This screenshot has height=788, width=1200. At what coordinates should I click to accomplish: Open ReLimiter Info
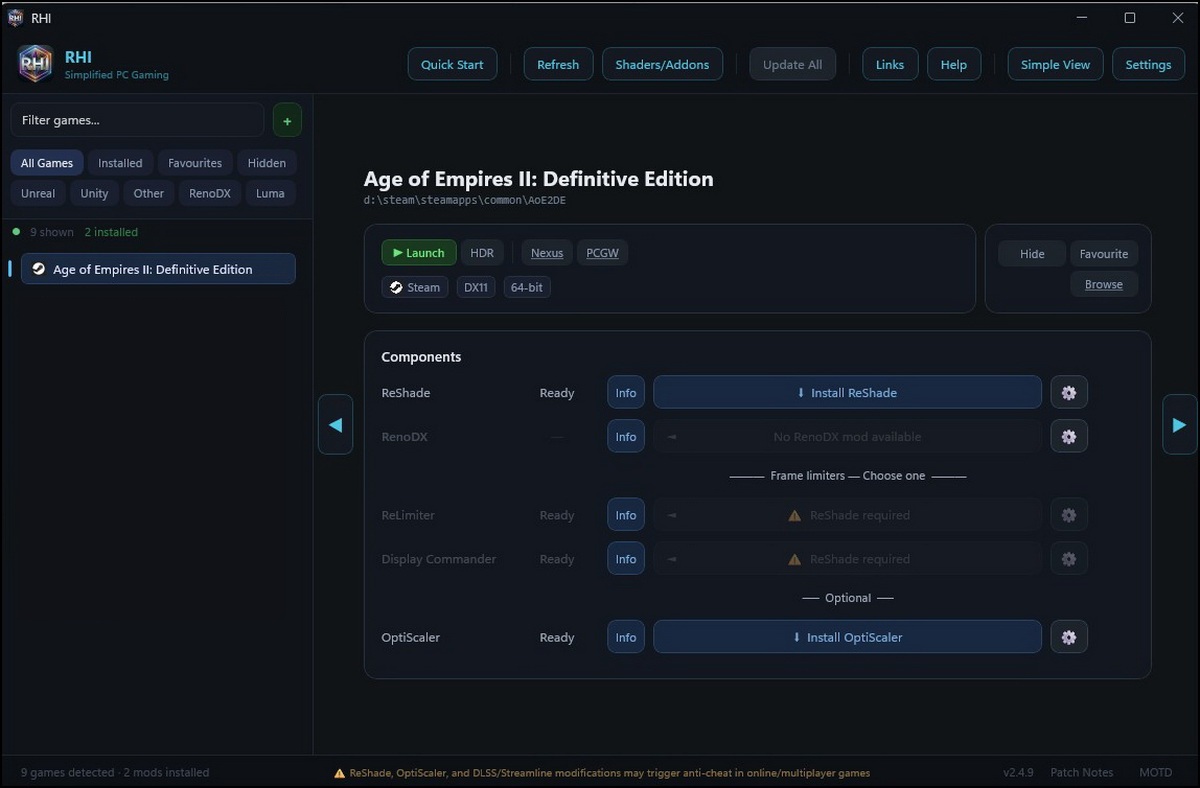626,515
